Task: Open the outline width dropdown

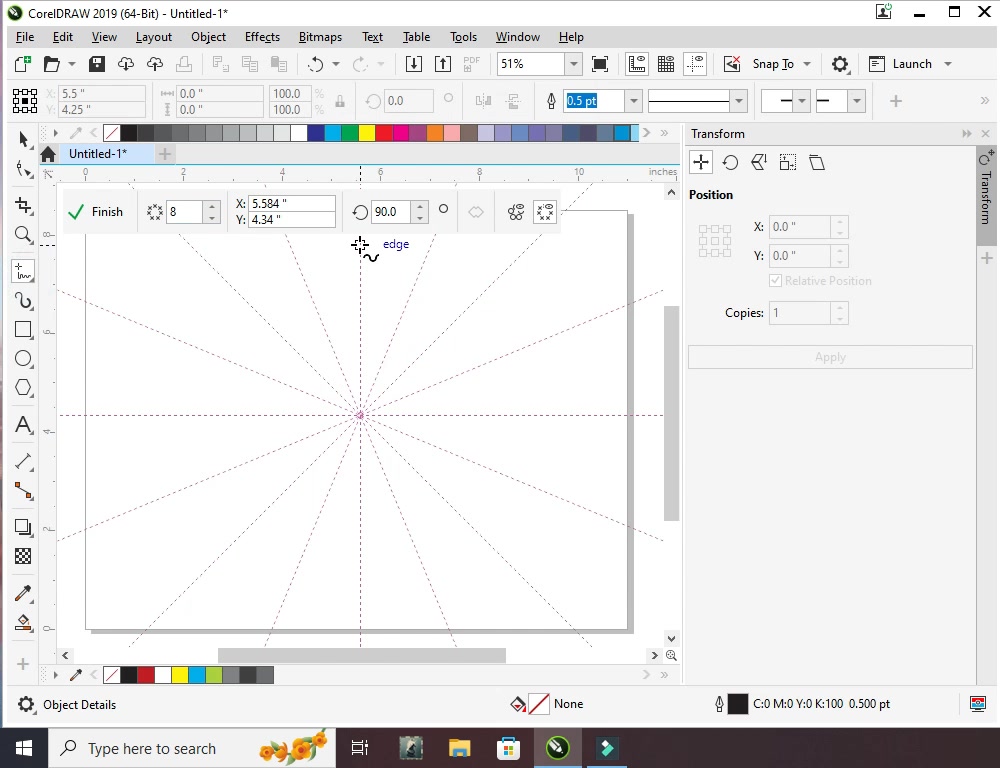Action: pyautogui.click(x=633, y=101)
